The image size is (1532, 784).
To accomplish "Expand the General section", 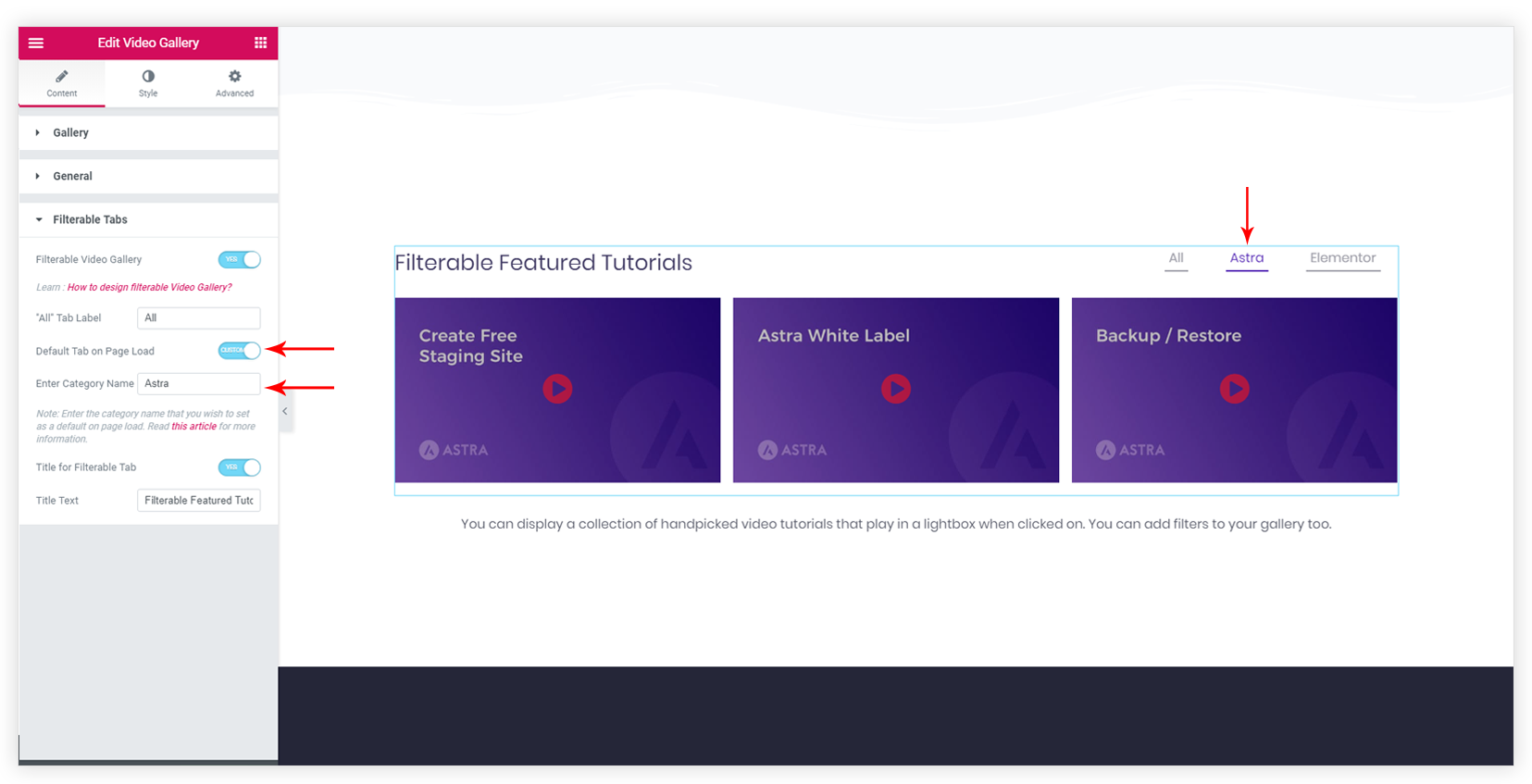I will 148,176.
